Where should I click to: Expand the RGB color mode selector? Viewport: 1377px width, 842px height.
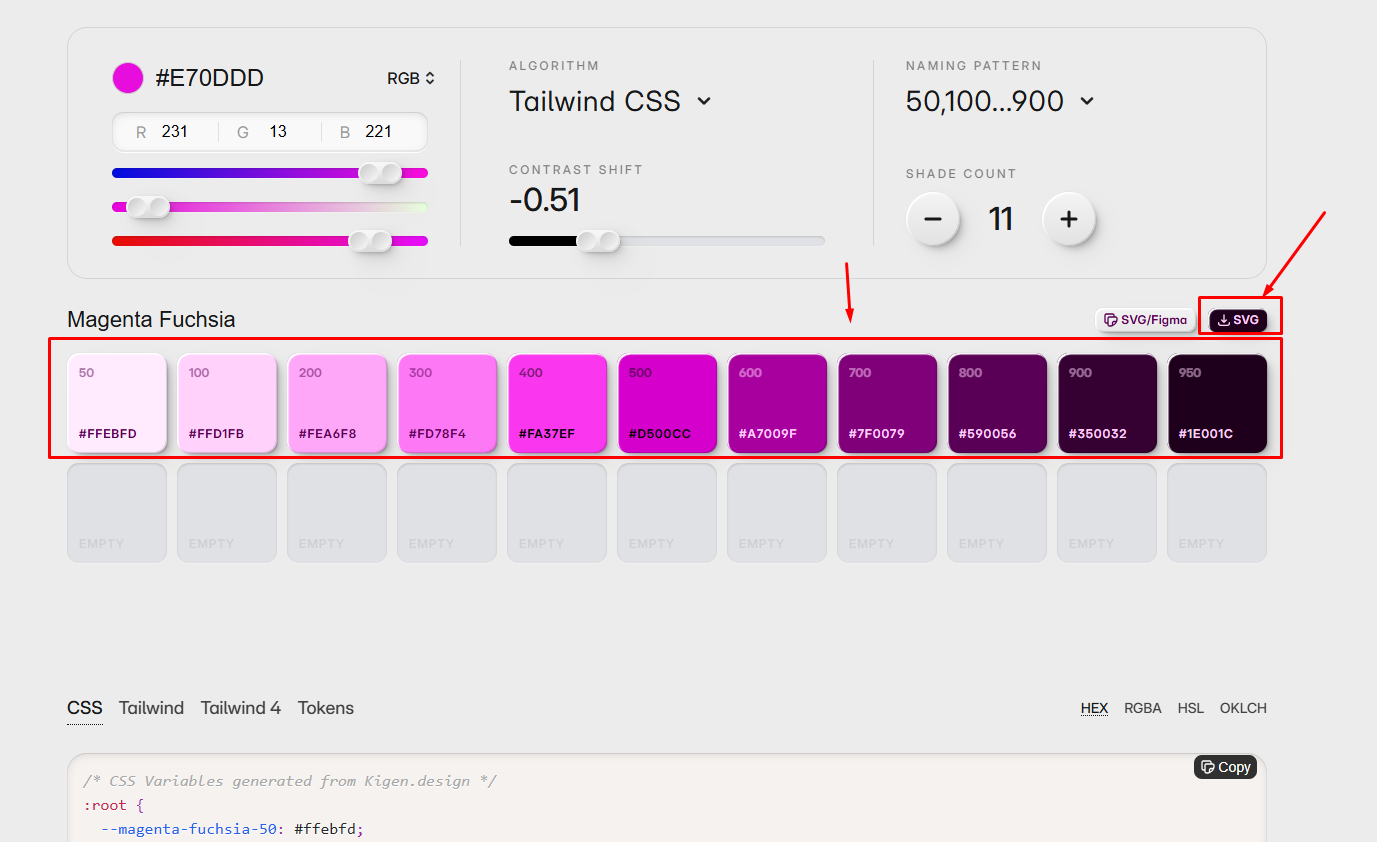pos(411,77)
